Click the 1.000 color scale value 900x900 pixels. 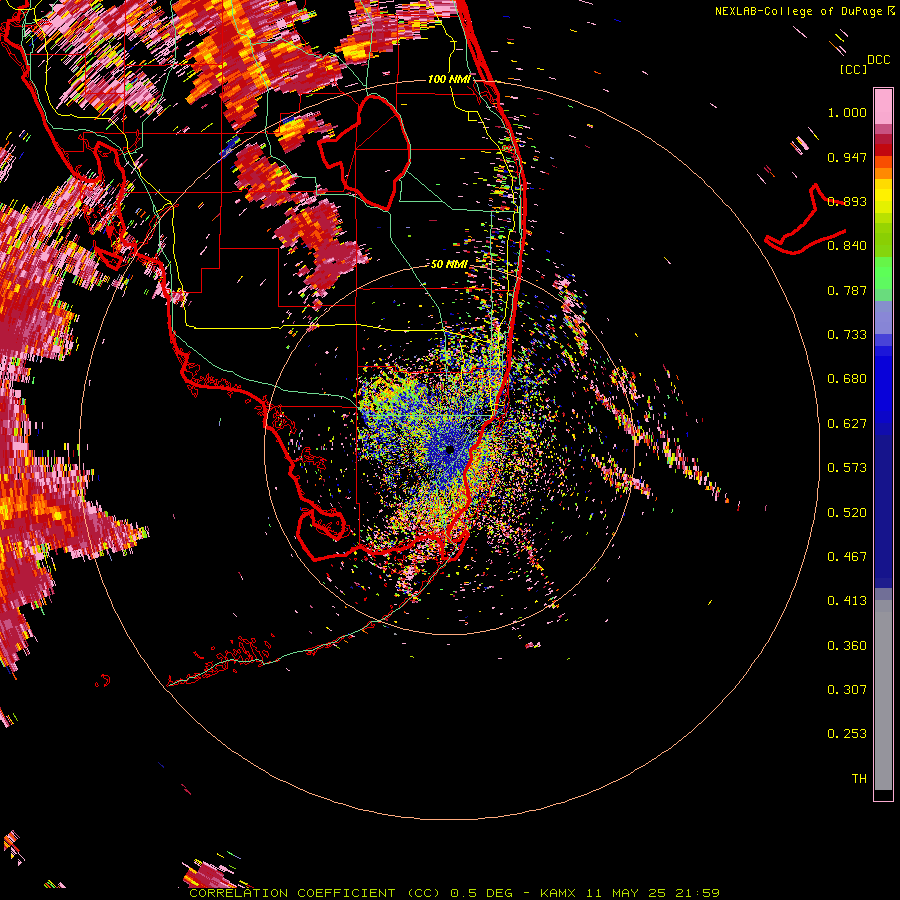(x=847, y=112)
